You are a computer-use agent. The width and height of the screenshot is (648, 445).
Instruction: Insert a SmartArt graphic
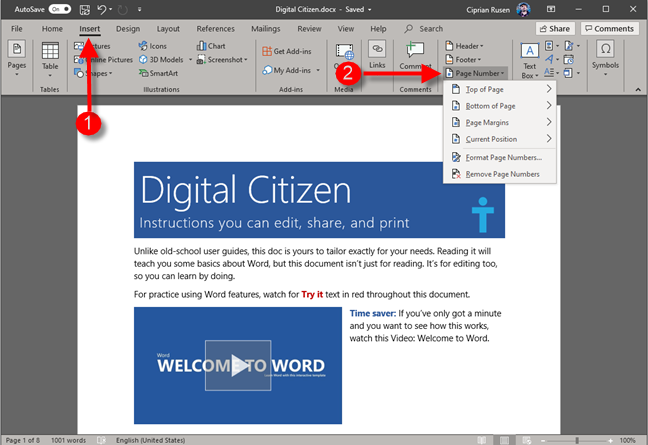[158, 73]
